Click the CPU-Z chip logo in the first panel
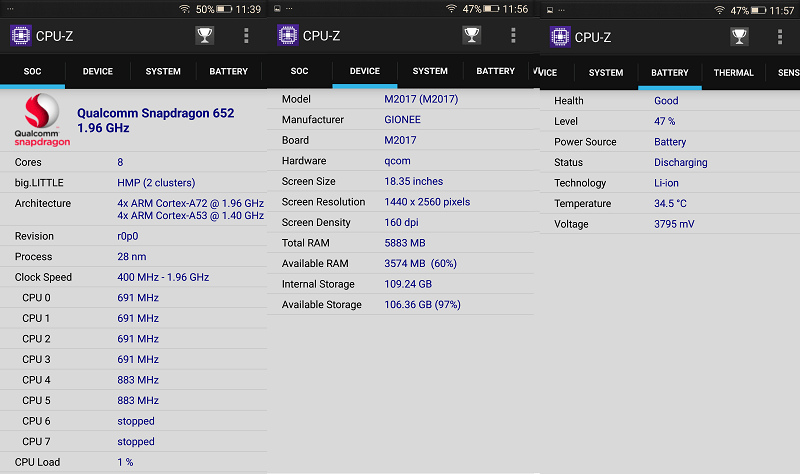The image size is (800, 474). [21, 36]
